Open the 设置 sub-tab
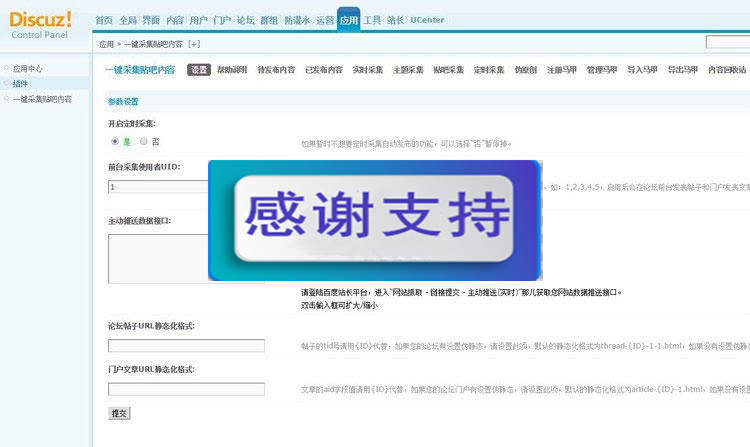750x447 pixels. tap(199, 70)
